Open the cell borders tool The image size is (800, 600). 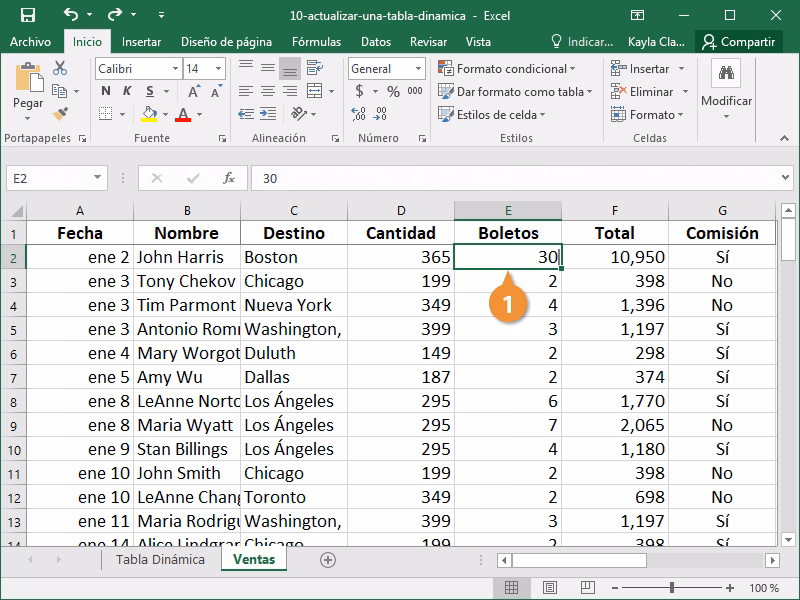[106, 114]
